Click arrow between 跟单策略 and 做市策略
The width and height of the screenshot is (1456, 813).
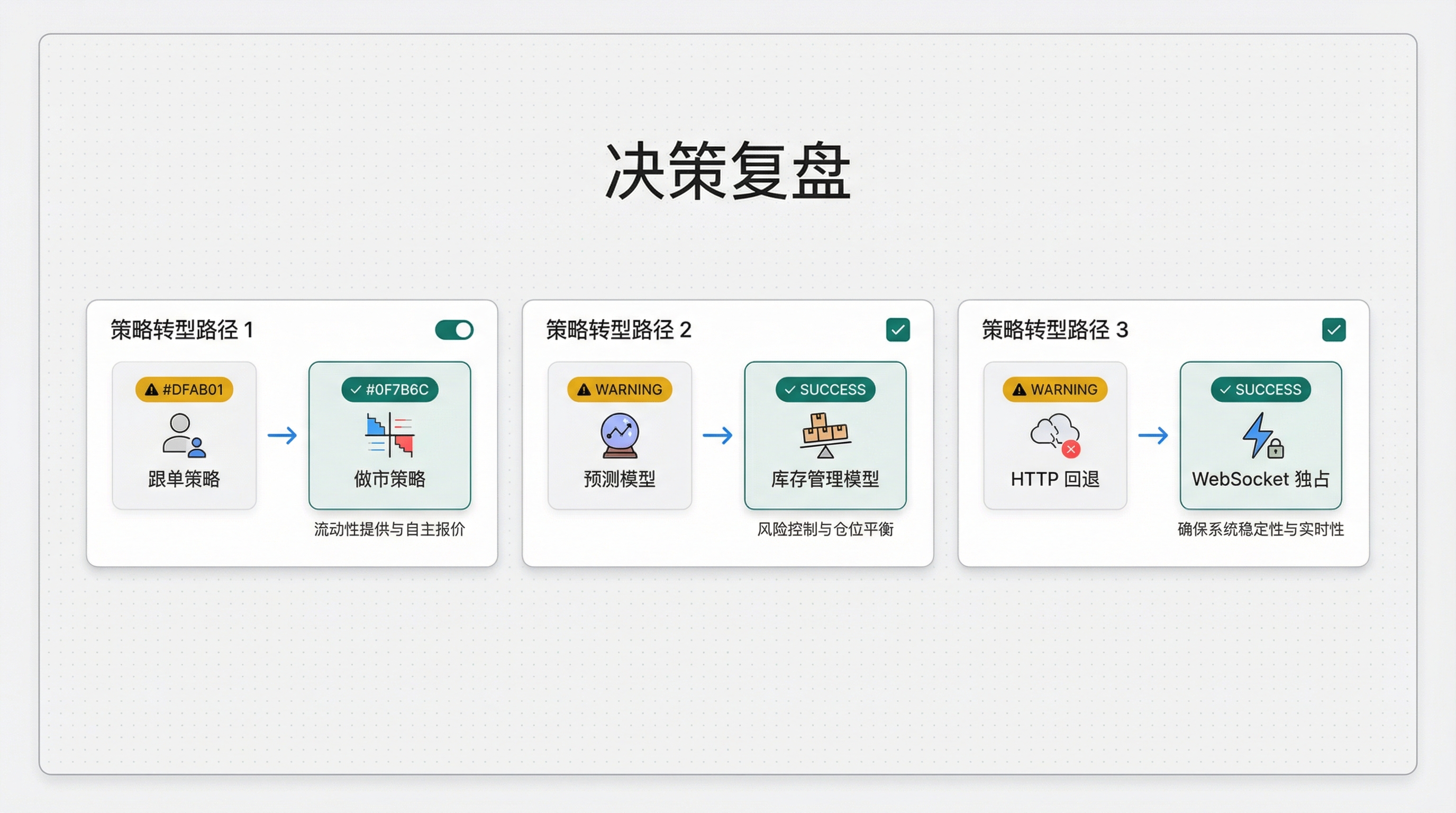[x=282, y=435]
